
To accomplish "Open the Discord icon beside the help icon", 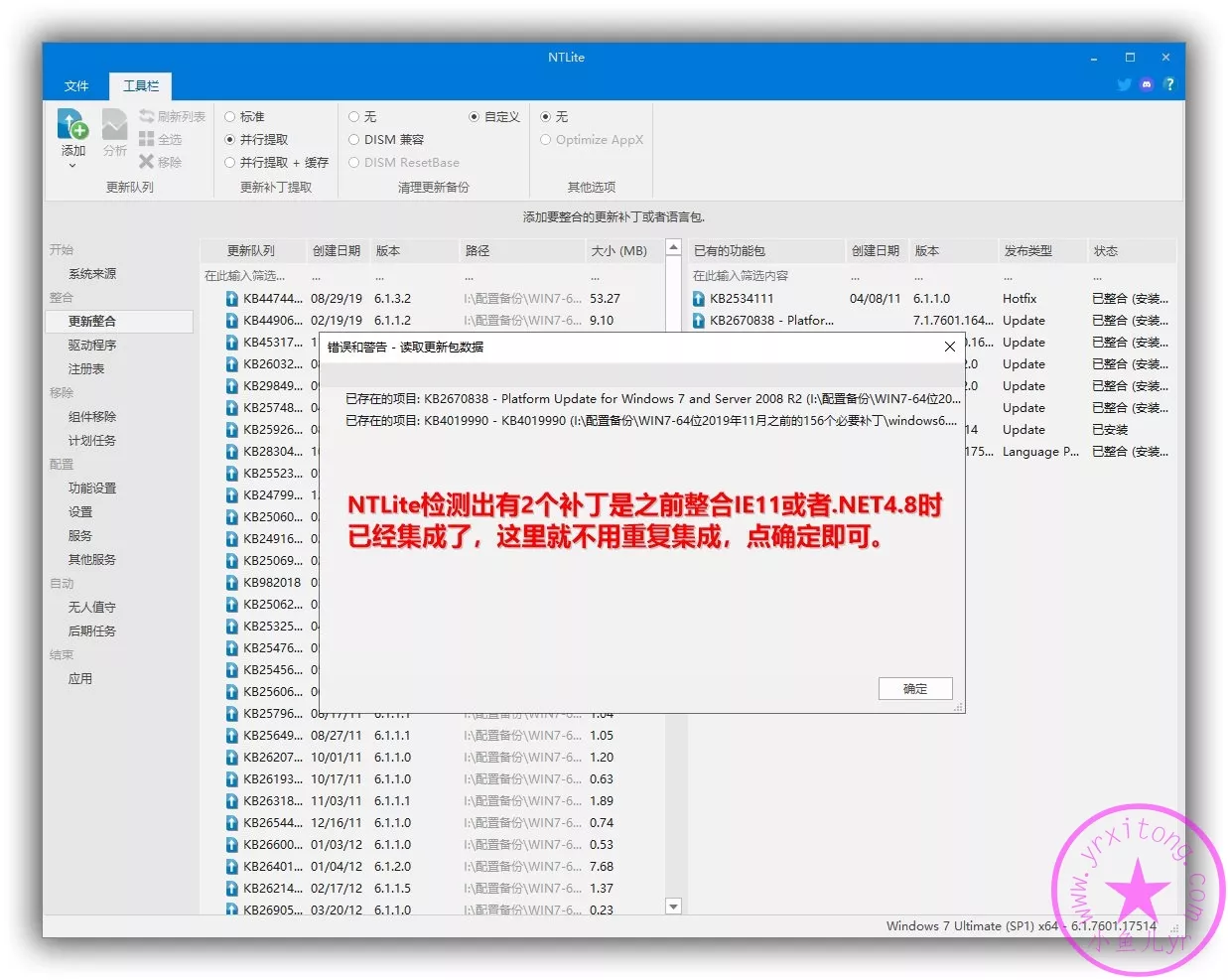I will pyautogui.click(x=1147, y=84).
